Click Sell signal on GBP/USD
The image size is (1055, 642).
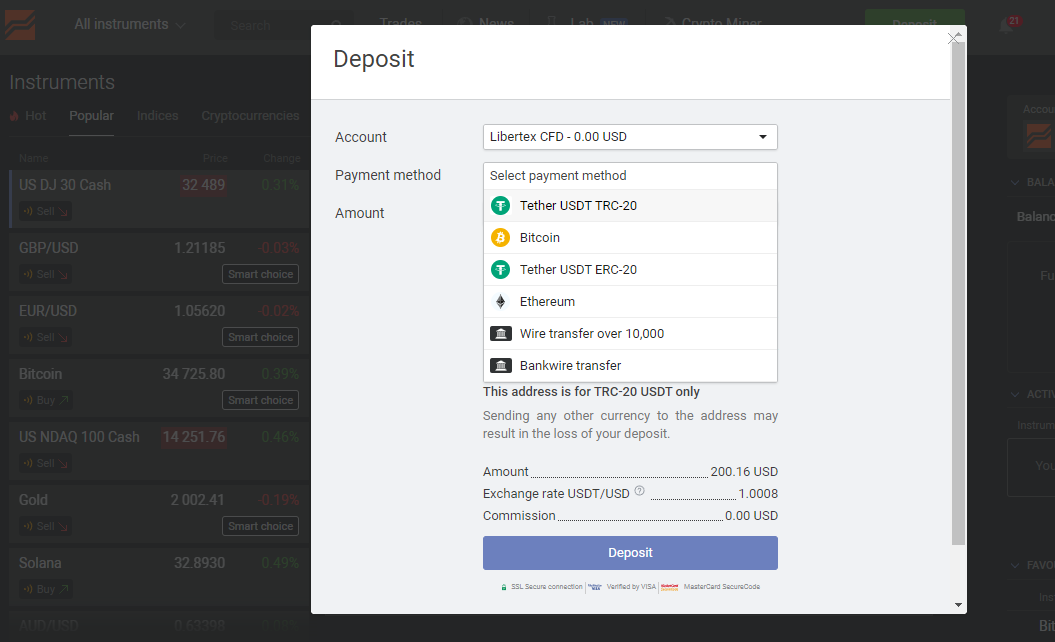click(x=46, y=275)
